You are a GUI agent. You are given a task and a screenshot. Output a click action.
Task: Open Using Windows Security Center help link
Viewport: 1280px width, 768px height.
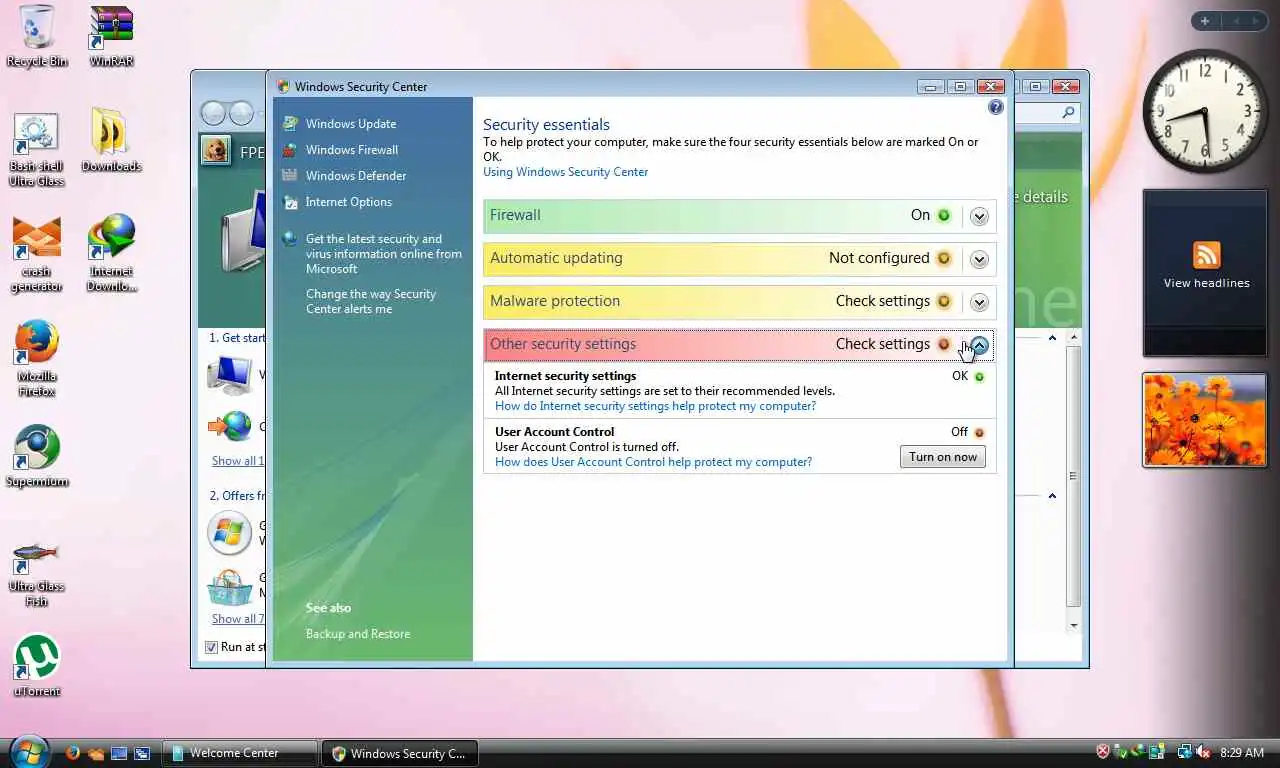pyautogui.click(x=566, y=172)
